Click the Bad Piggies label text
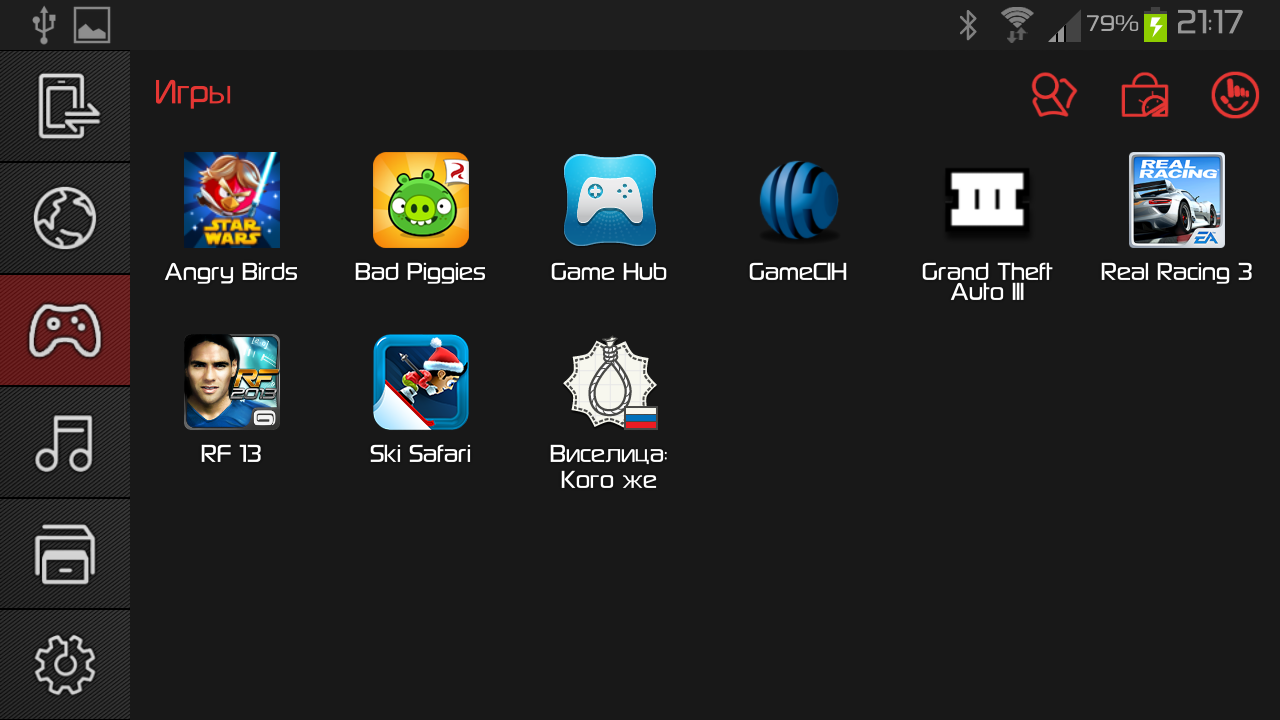Viewport: 1280px width, 720px height. click(x=420, y=272)
